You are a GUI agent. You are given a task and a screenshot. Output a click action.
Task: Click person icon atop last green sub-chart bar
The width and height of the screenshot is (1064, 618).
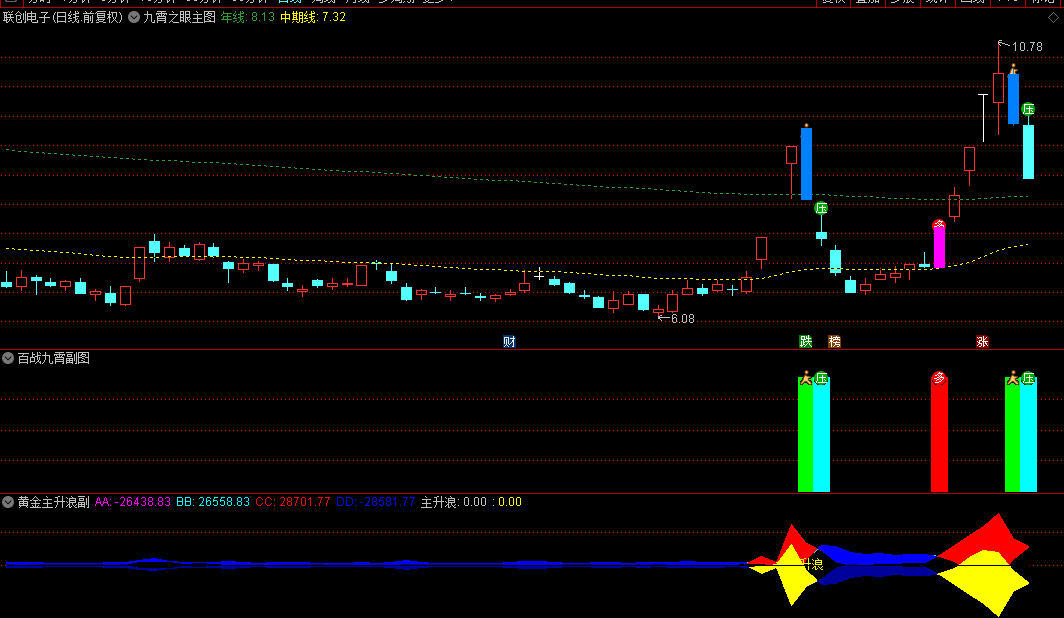1013,378
